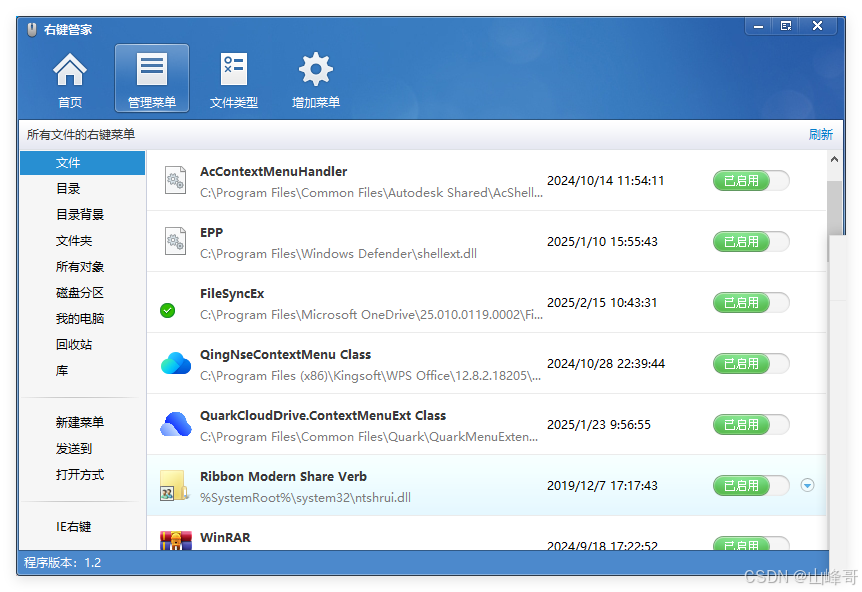Click date 2025/1/10 15:55:43
The width and height of the screenshot is (862, 592).
602,241
